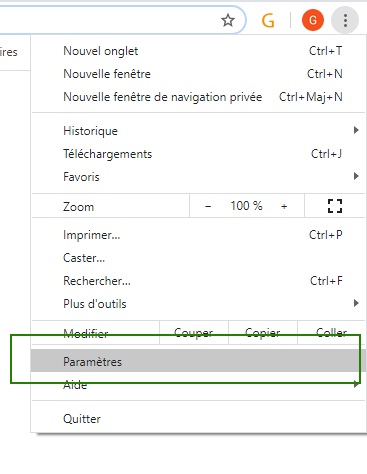
Task: Click the bookmark star icon
Action: pos(228,20)
